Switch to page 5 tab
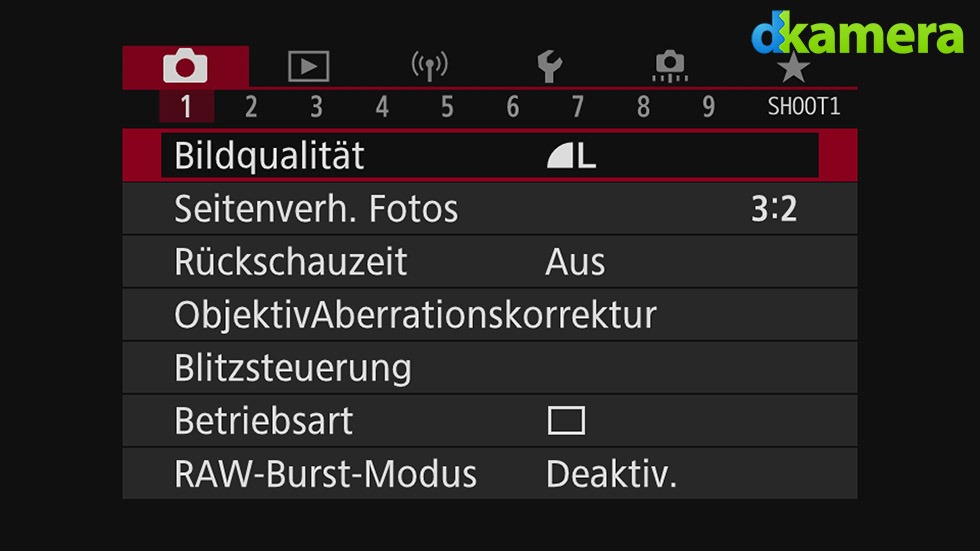980x551 pixels. click(447, 107)
